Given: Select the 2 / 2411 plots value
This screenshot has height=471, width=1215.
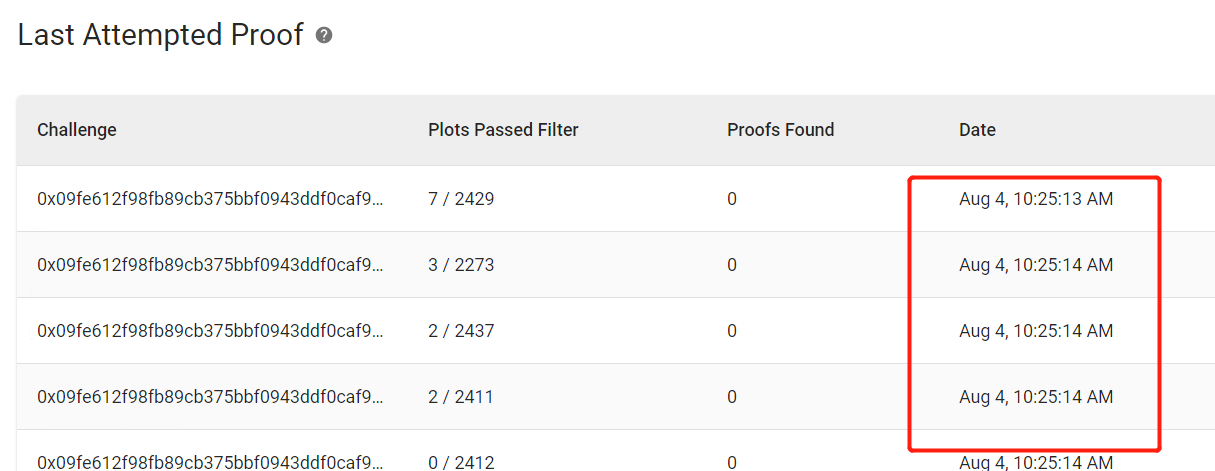Looking at the screenshot, I should pos(461,397).
